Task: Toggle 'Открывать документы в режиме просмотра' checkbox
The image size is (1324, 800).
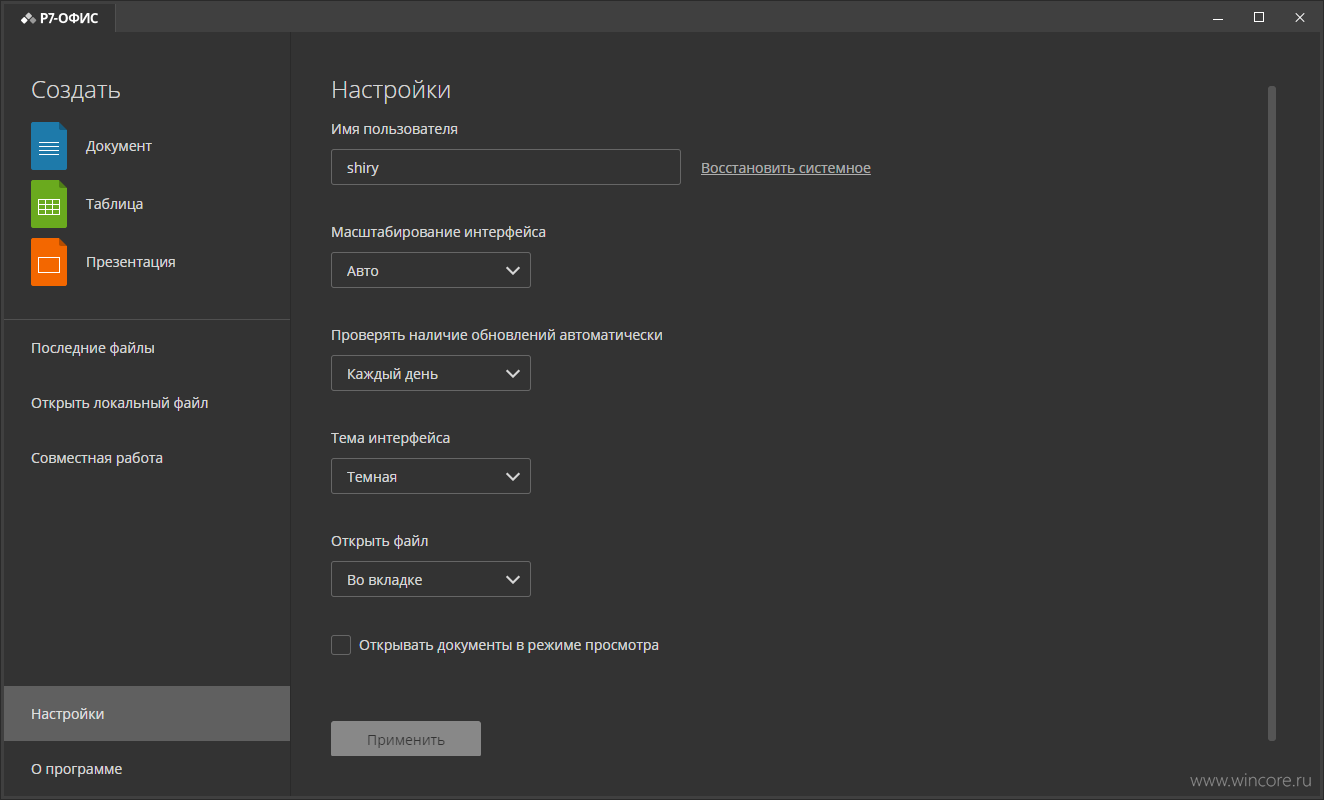Action: click(341, 645)
